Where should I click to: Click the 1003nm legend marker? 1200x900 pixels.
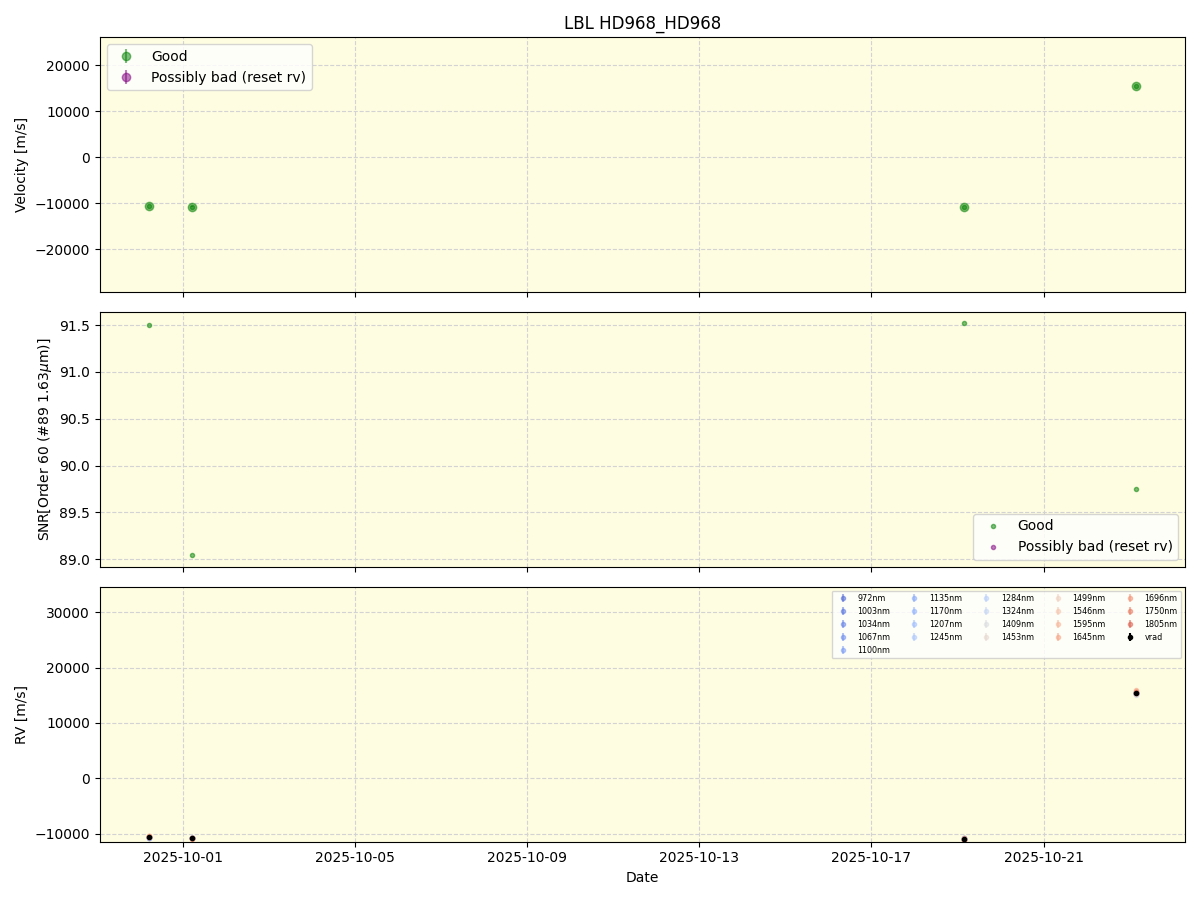843,611
